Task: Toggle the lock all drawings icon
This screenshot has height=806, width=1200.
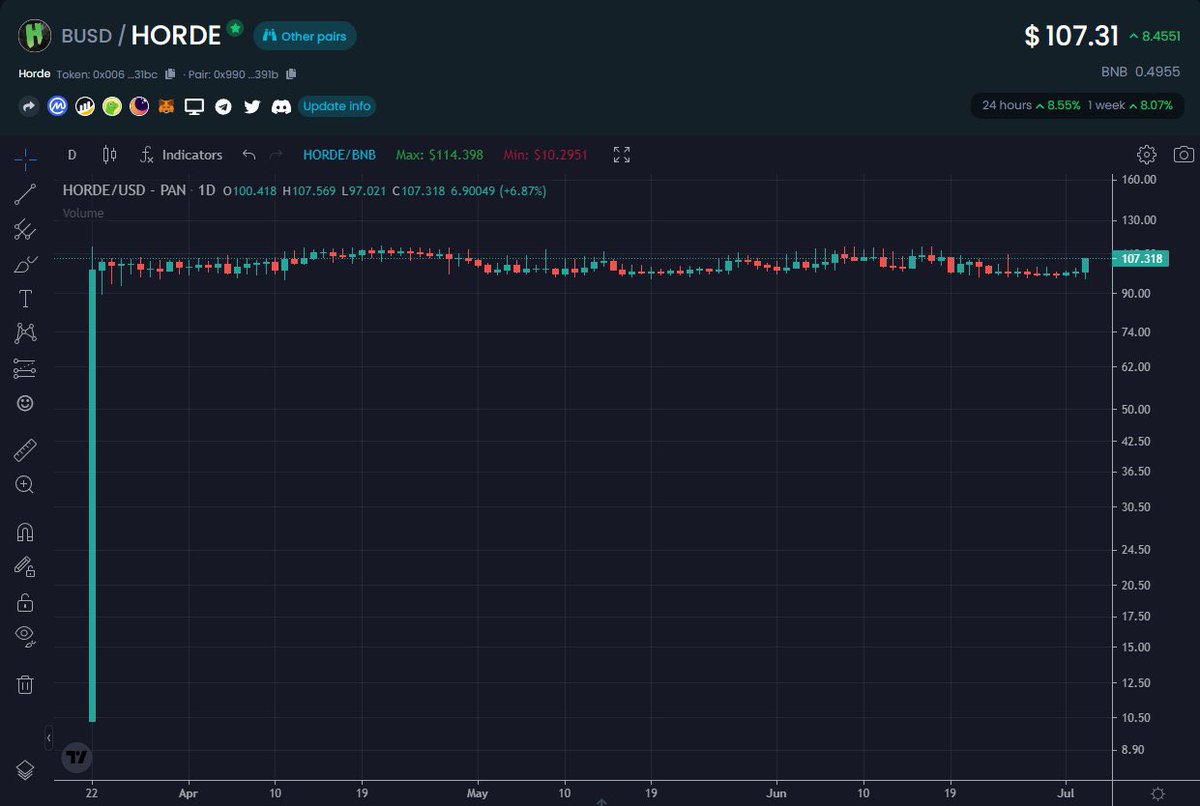Action: [x=24, y=600]
